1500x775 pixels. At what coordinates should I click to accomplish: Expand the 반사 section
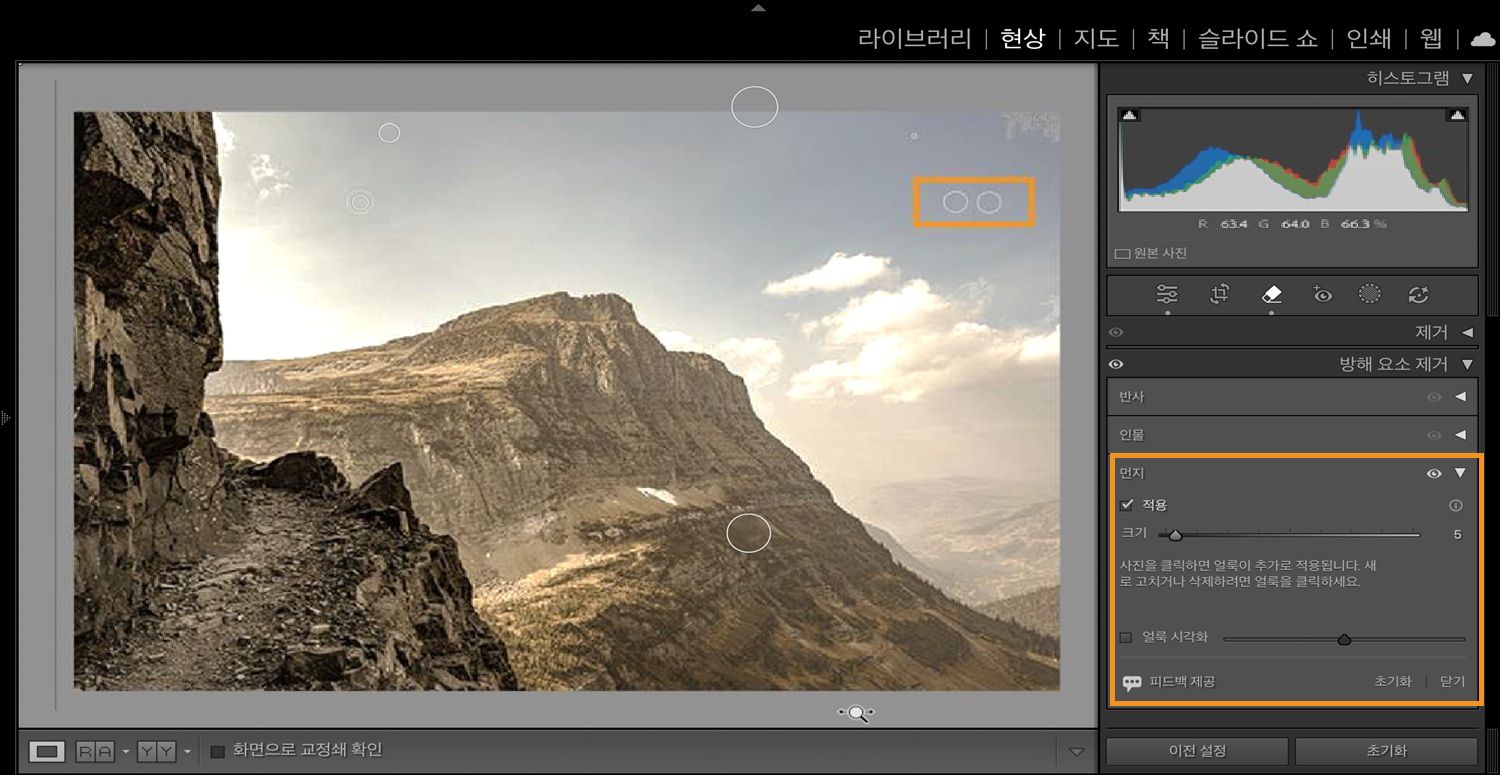coord(1461,396)
